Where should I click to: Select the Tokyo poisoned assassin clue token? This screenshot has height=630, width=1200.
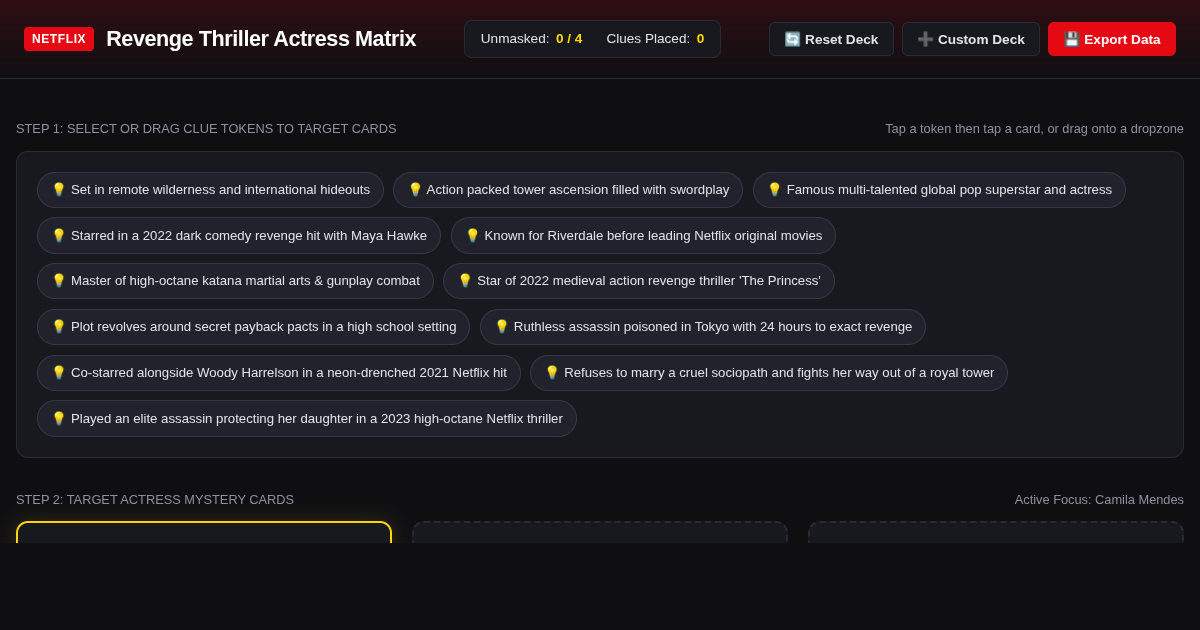tap(703, 327)
